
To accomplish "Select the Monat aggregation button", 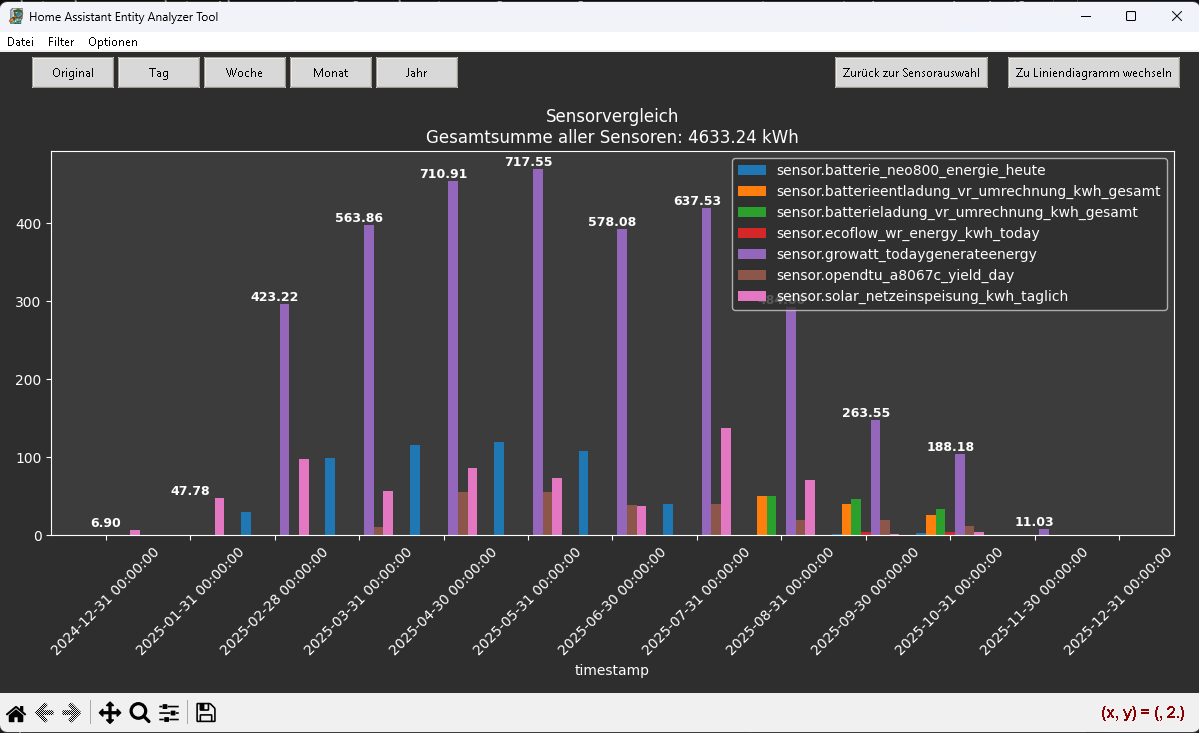I will coord(331,73).
